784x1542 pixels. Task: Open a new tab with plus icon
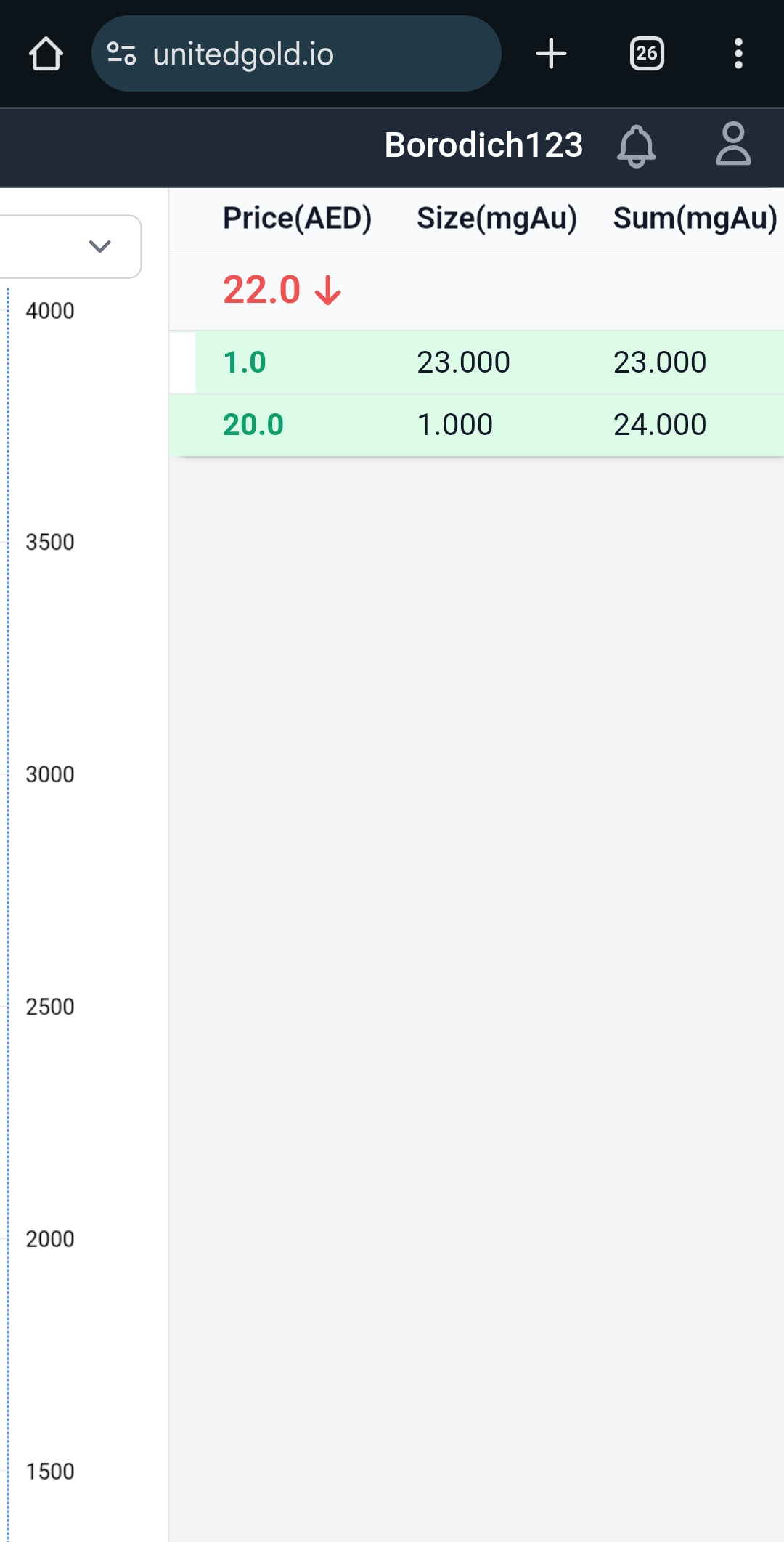(x=551, y=54)
